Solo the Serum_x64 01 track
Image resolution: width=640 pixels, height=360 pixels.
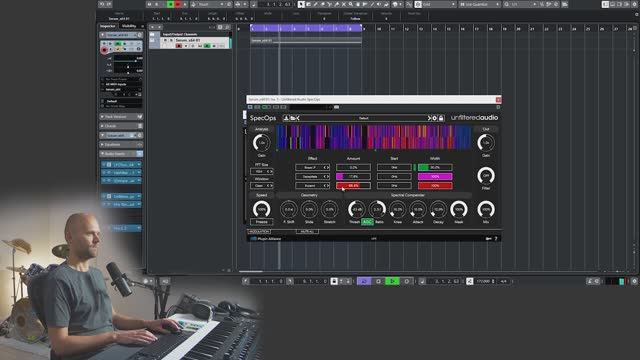click(x=171, y=40)
